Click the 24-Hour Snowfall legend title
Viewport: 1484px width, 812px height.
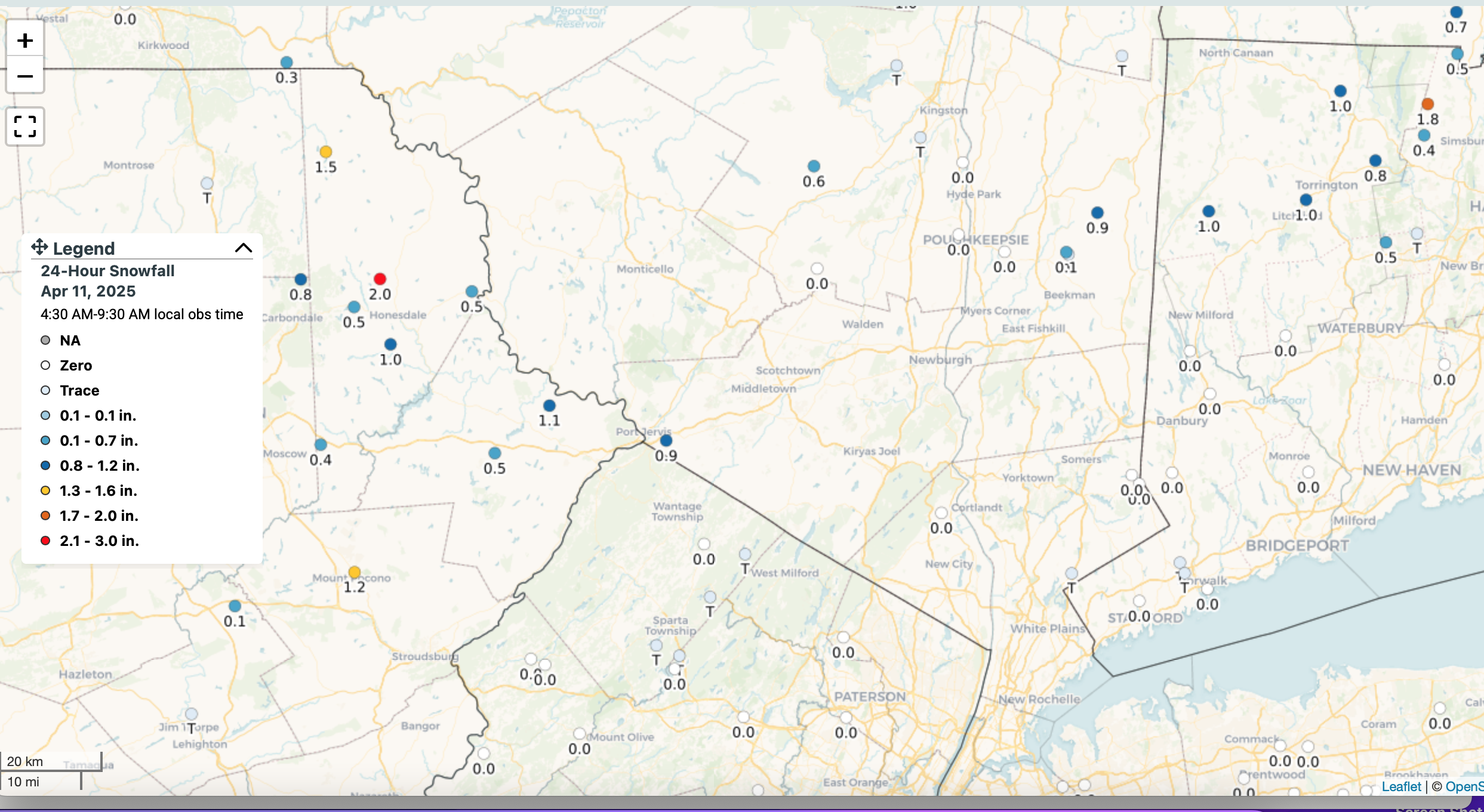point(107,271)
